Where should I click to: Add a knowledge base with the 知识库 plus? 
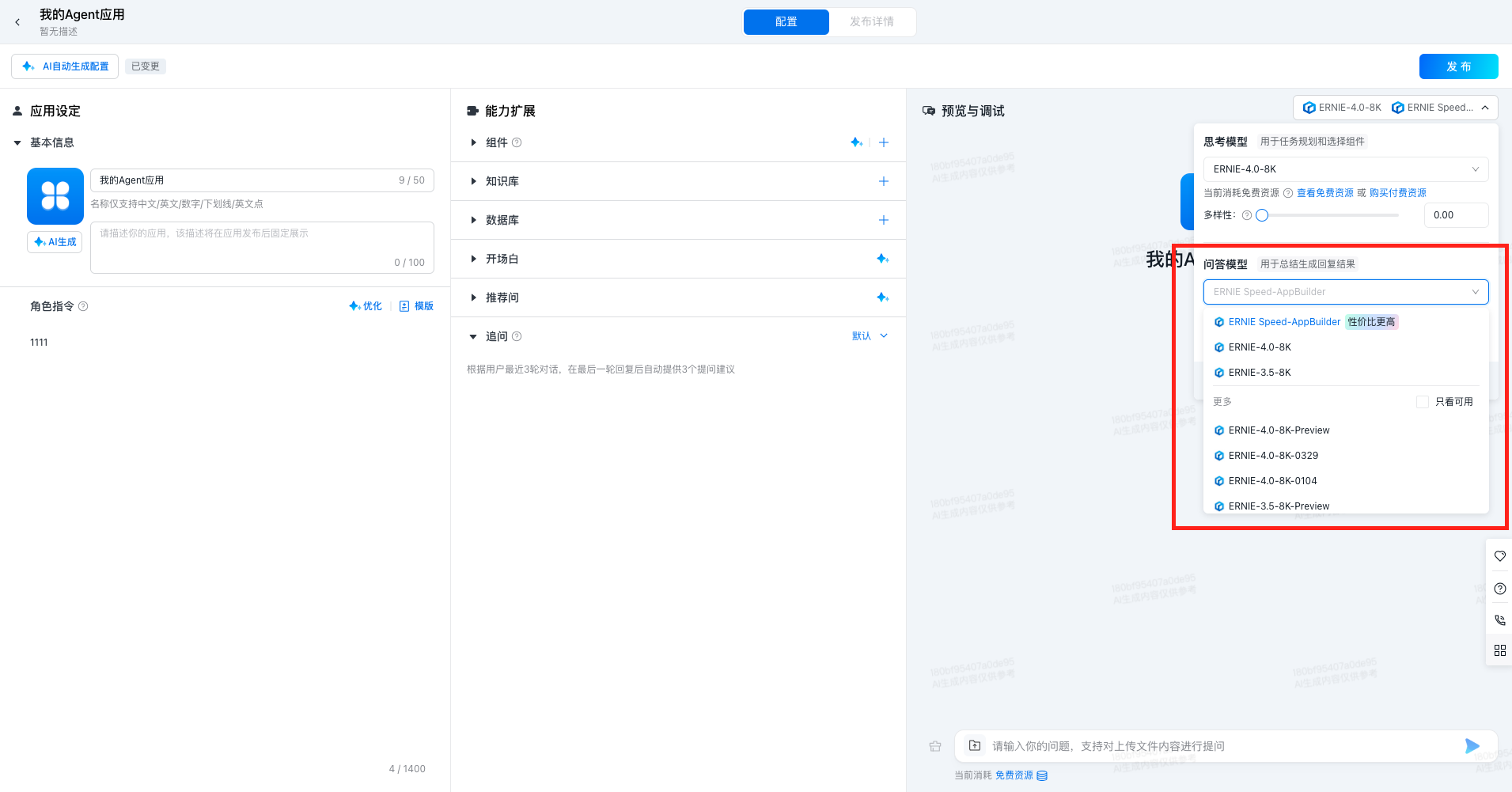pyautogui.click(x=884, y=181)
